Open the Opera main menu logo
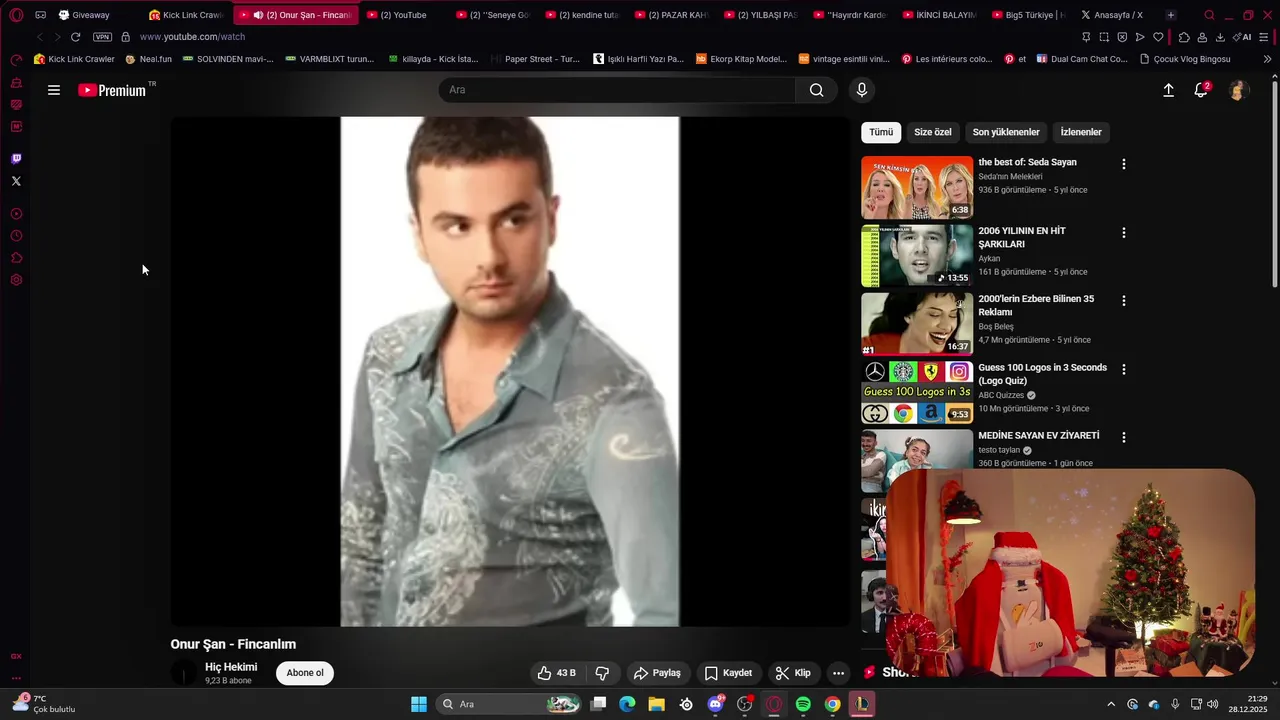This screenshot has height=720, width=1280. pos(16,15)
